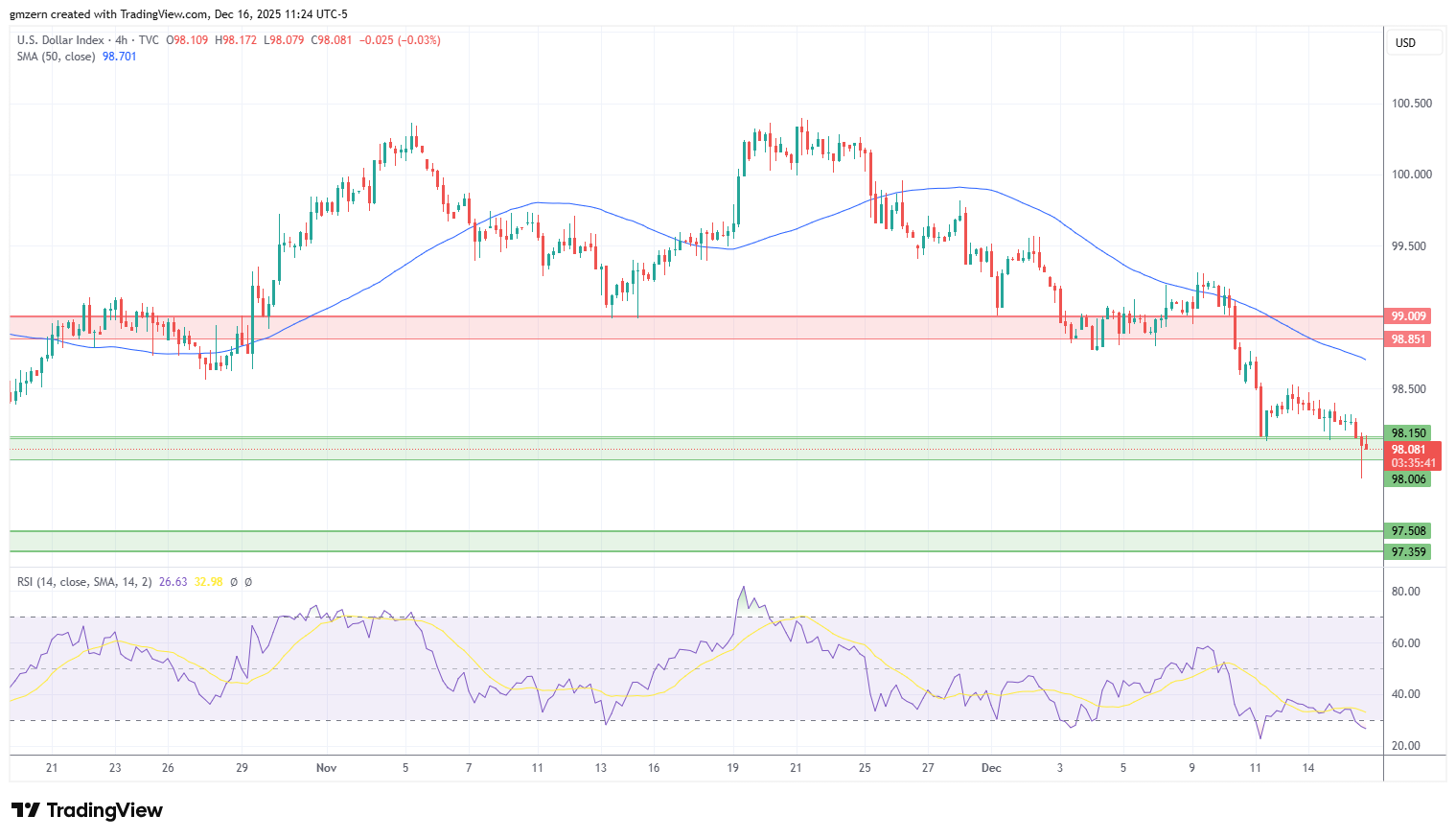Open the USD currency selector
Viewport: 1456px width, 839px height.
tap(1415, 42)
